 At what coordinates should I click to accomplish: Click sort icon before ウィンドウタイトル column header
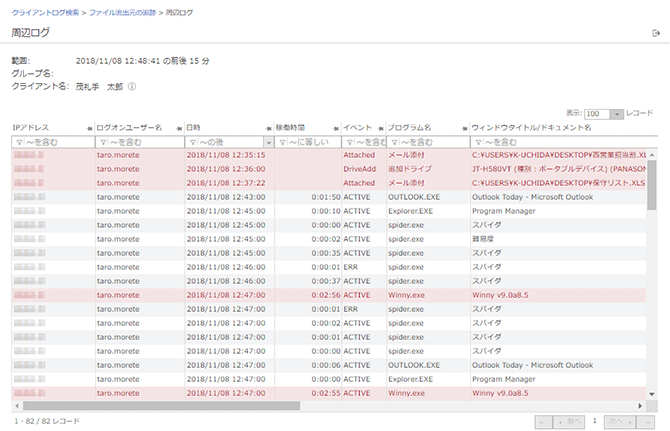(x=465, y=128)
